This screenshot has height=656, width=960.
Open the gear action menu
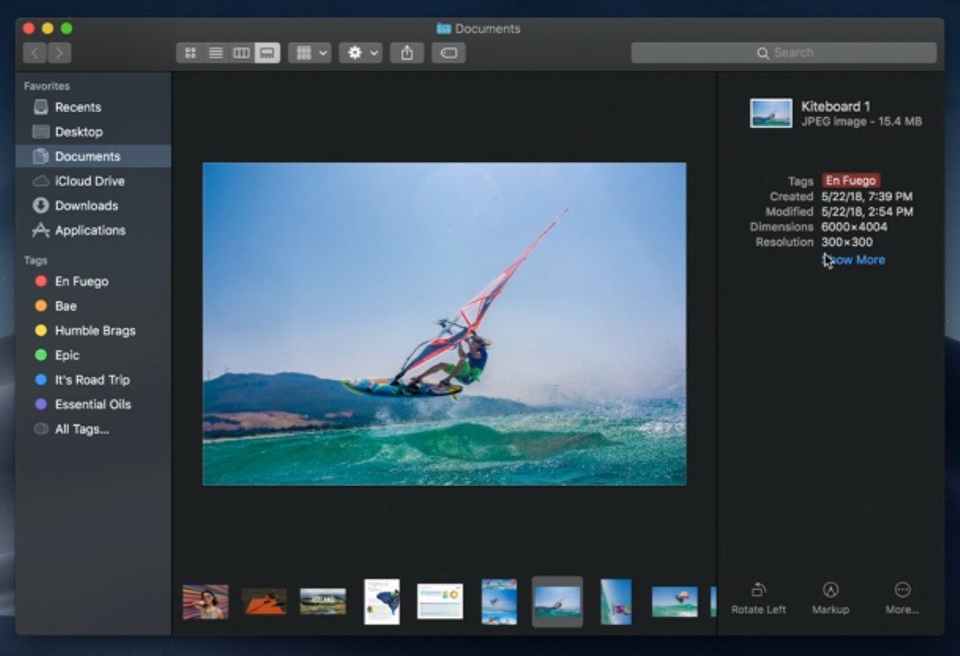pyautogui.click(x=361, y=53)
